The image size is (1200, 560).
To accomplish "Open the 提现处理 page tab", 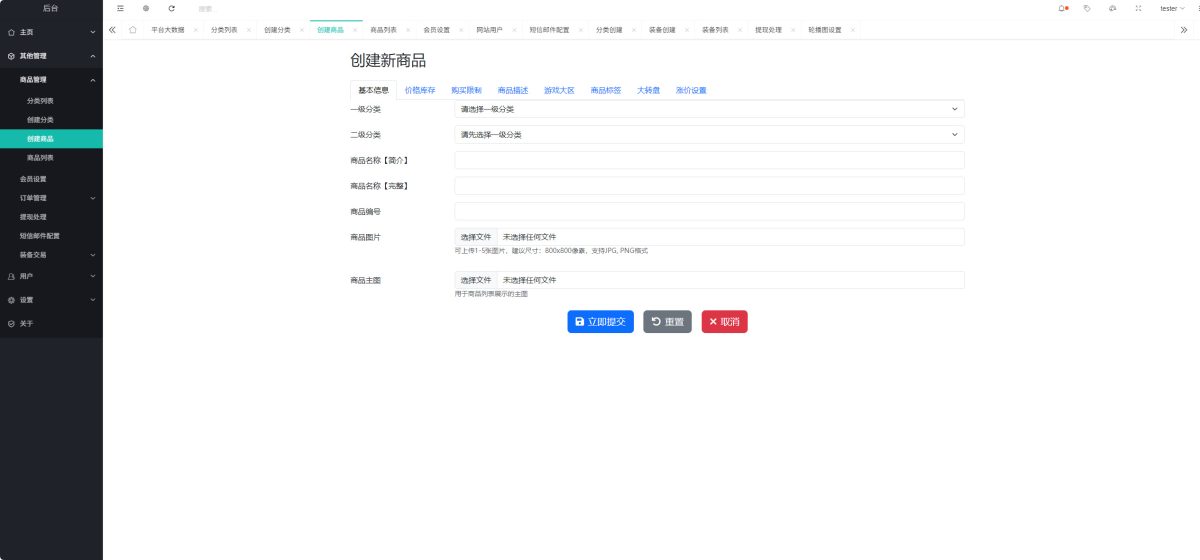I will tap(768, 30).
